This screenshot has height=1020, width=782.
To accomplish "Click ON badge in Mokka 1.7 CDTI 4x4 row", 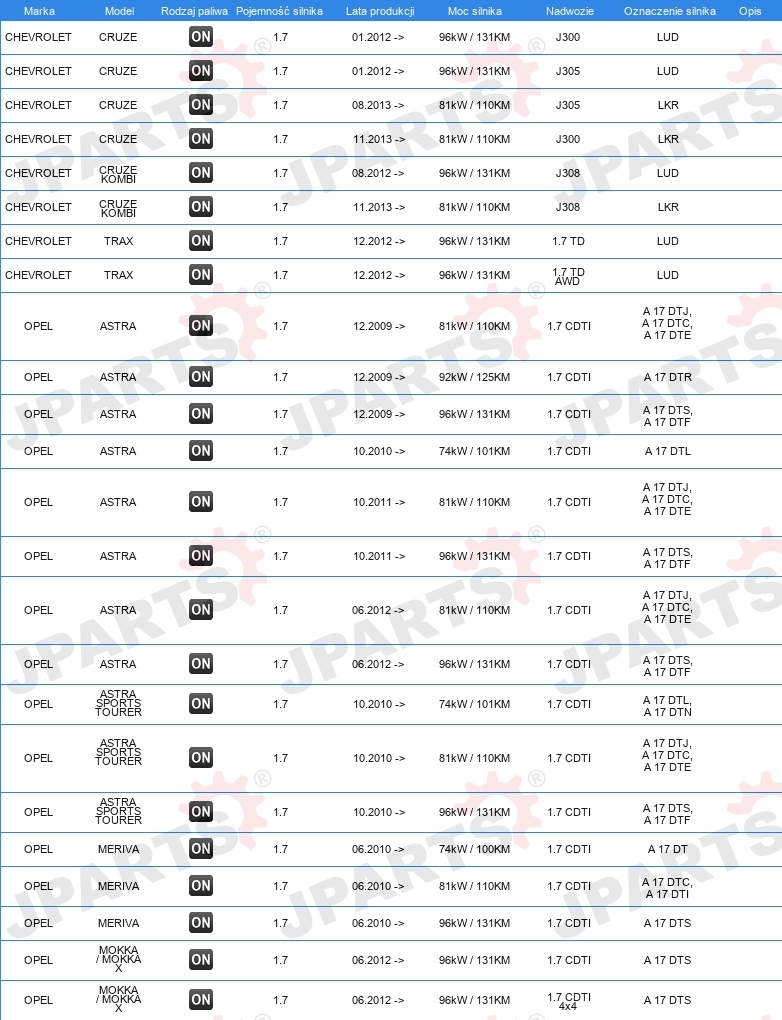I will [201, 1000].
